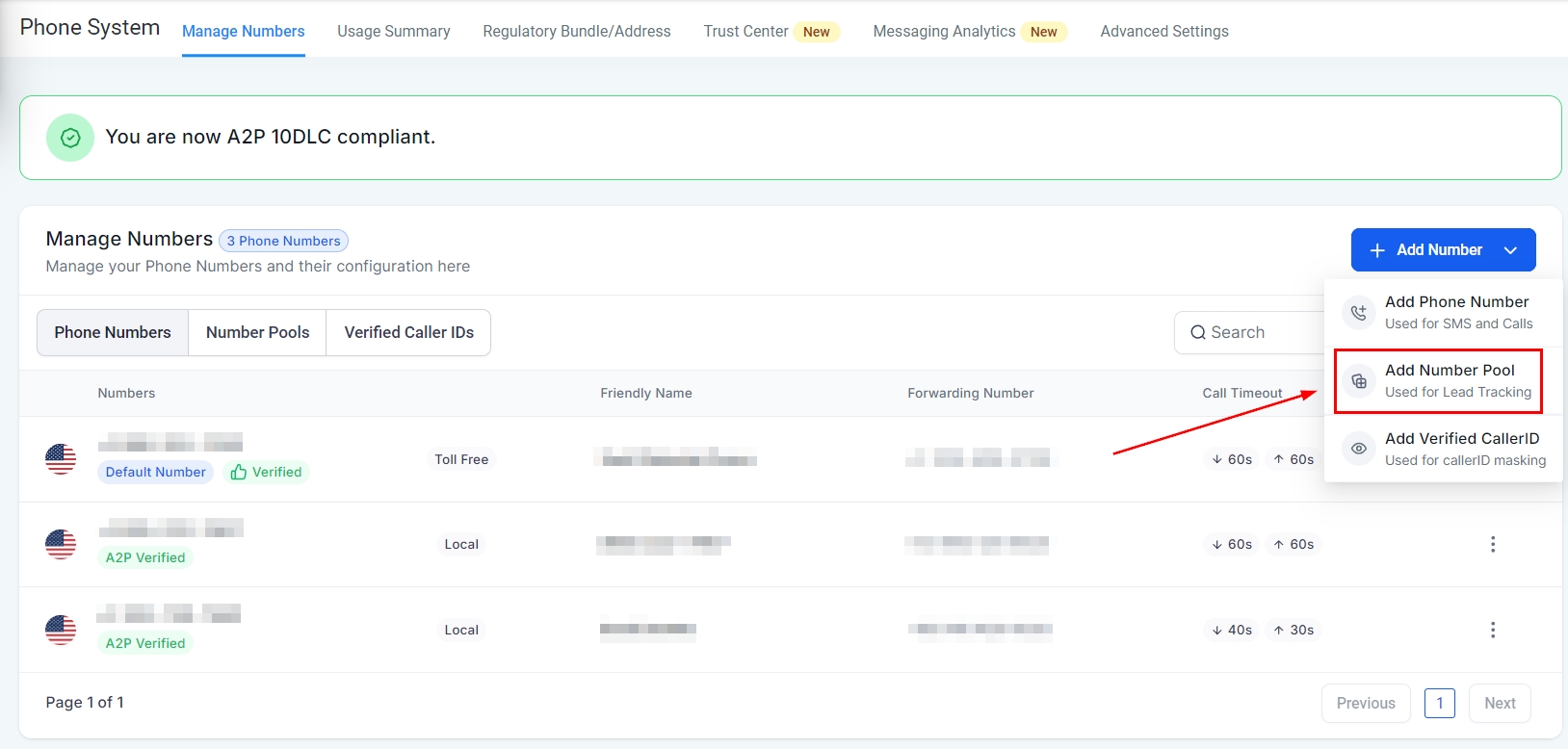This screenshot has width=1568, height=749.
Task: Click the Previous page button
Action: pyautogui.click(x=1365, y=703)
